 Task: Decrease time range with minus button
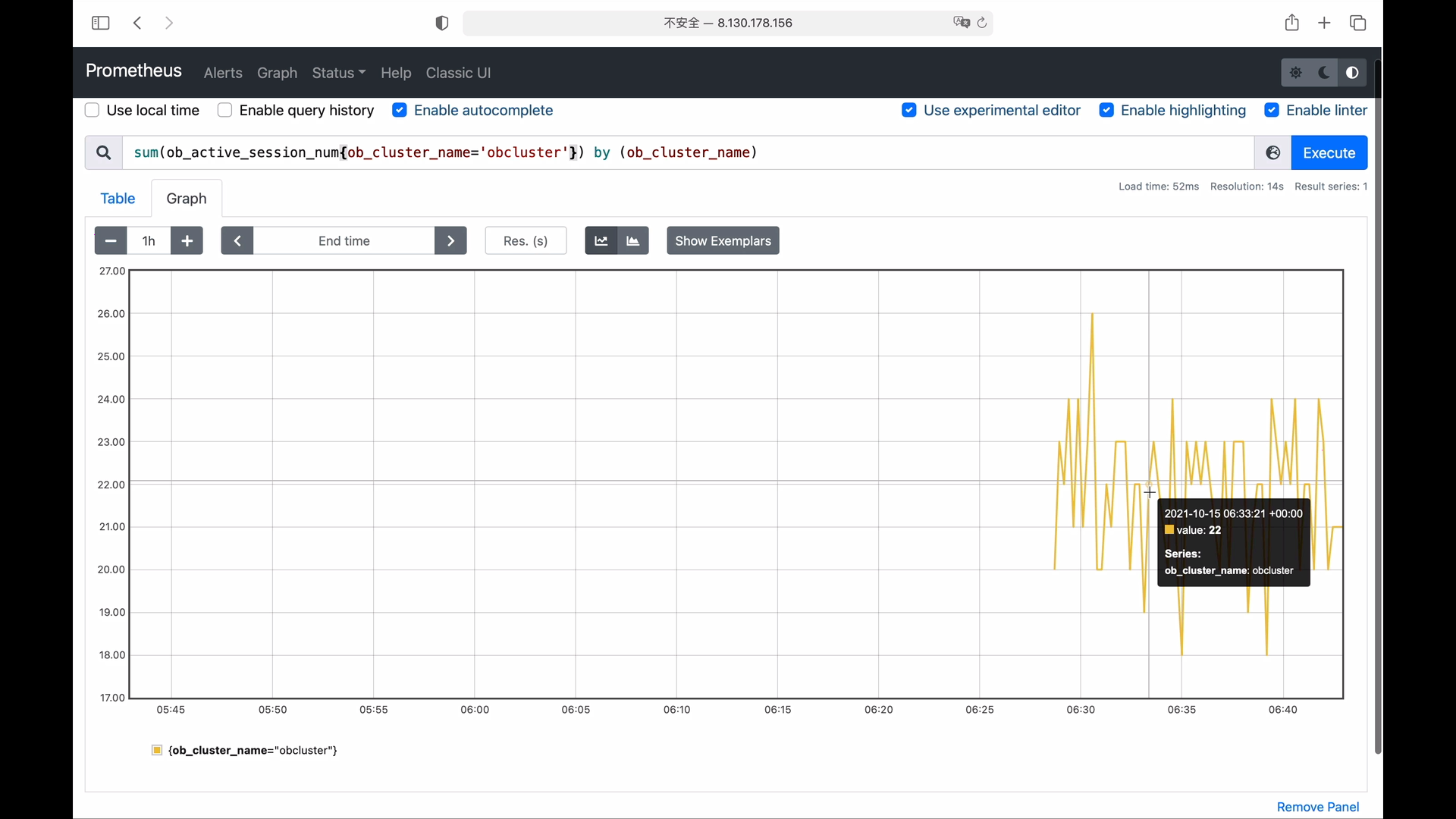pyautogui.click(x=111, y=240)
